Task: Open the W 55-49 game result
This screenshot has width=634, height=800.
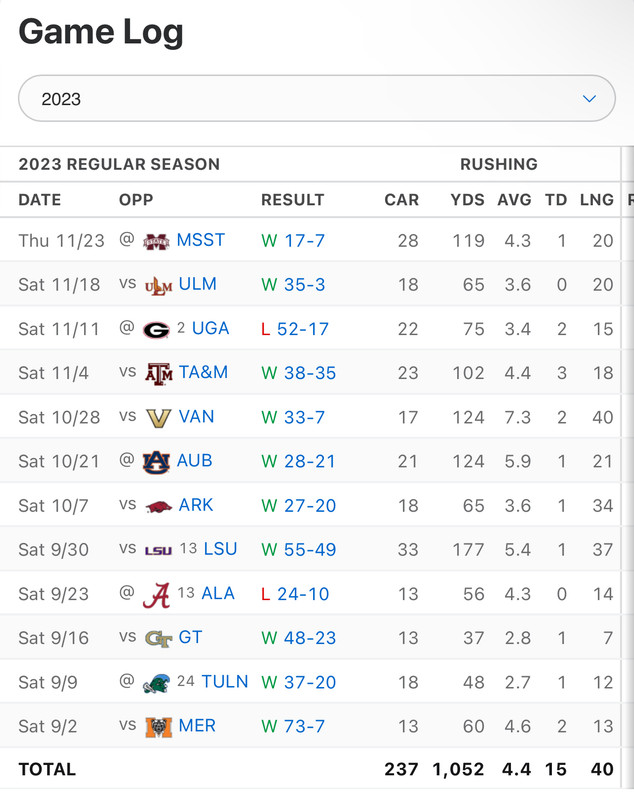Action: pos(298,549)
